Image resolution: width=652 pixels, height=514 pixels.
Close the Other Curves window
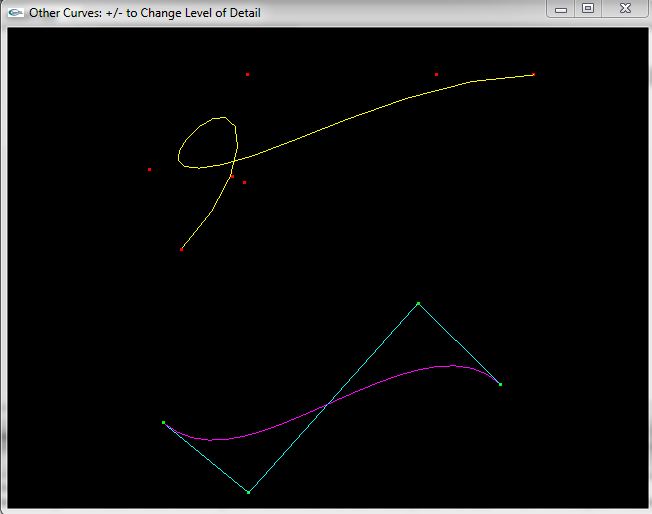point(625,9)
